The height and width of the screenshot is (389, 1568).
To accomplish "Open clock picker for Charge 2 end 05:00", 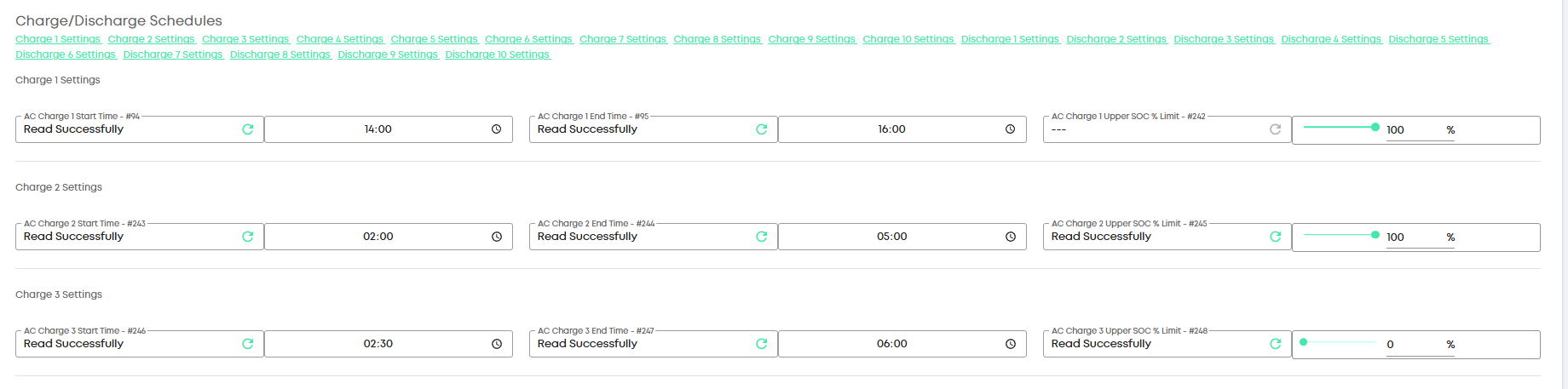I will pos(1010,237).
